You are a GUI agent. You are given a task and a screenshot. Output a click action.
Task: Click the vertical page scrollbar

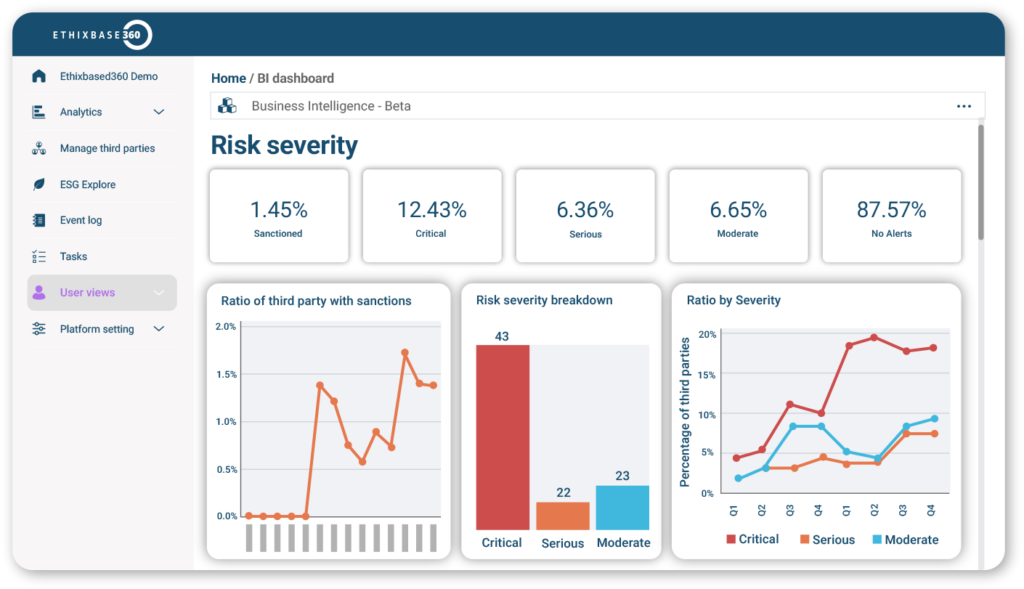[x=981, y=180]
